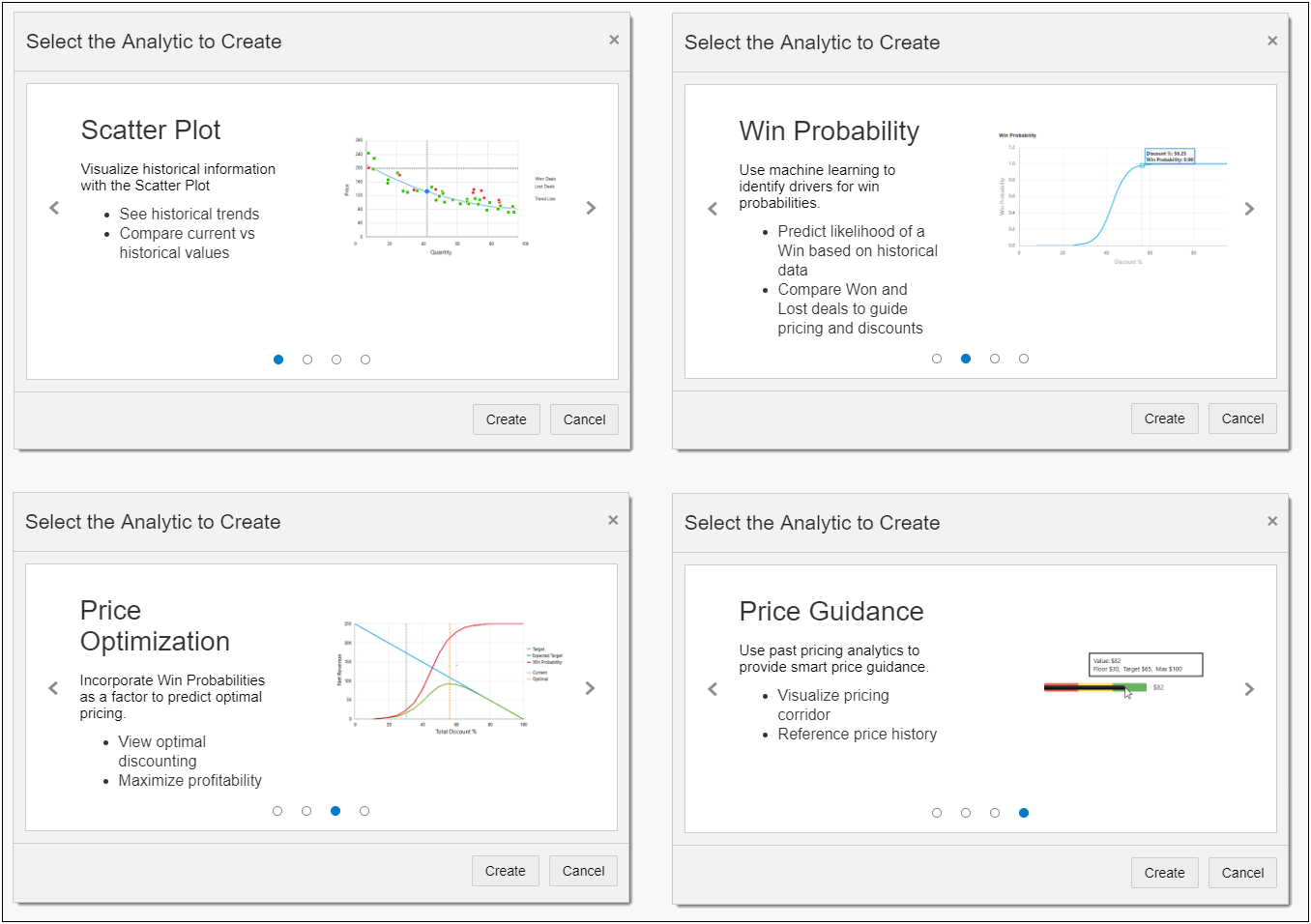Go to next slide from Win Probability

[1249, 209]
